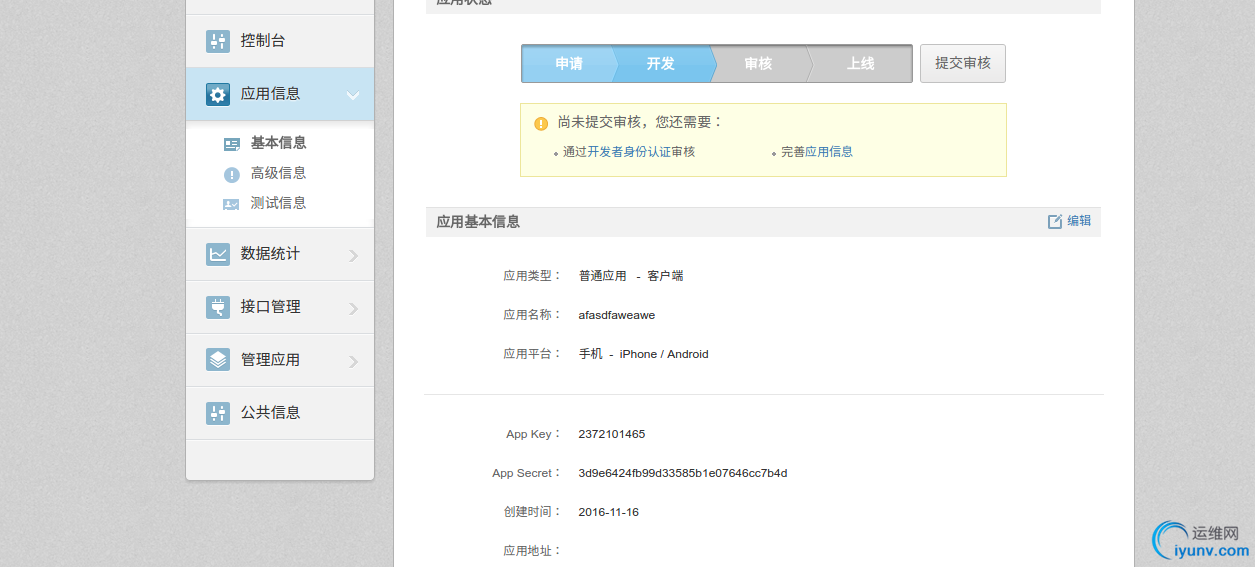Open the 接口管理 menu label
This screenshot has height=567, width=1255.
click(x=270, y=307)
